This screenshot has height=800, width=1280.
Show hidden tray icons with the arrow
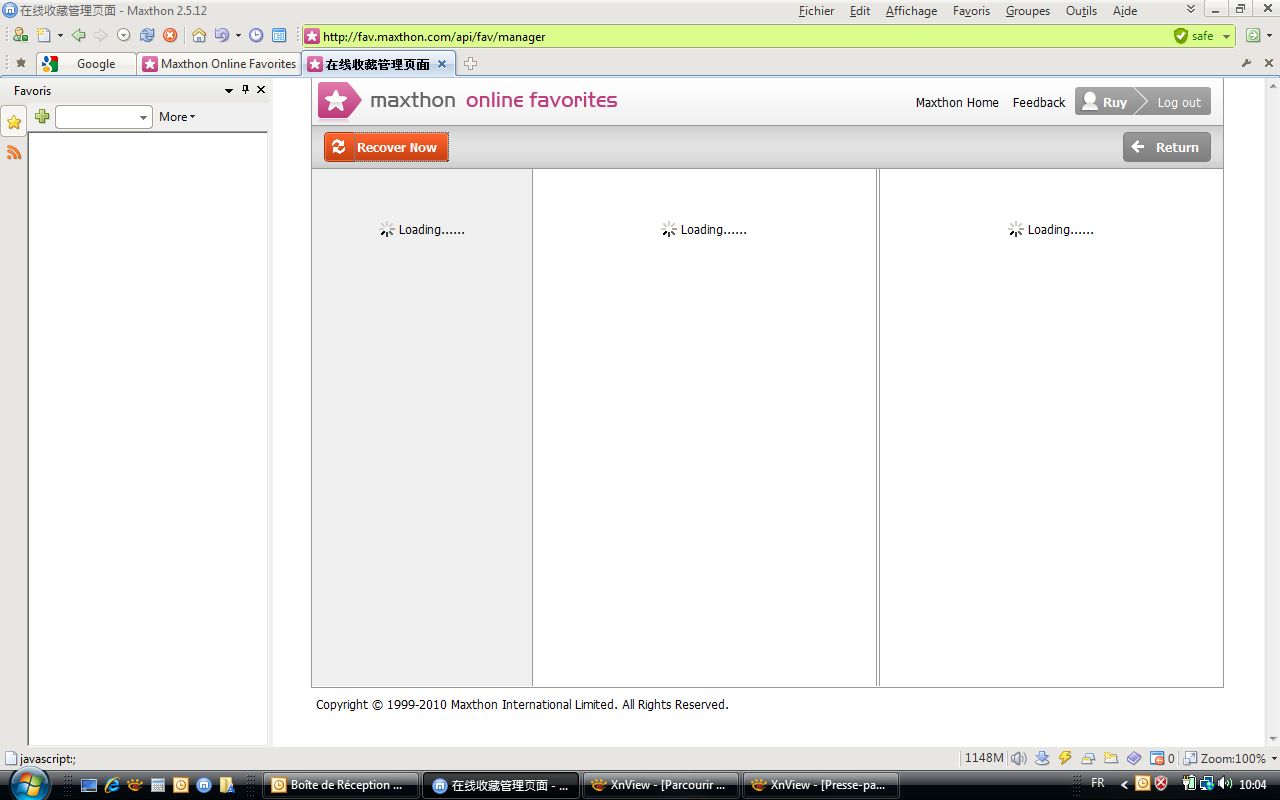[x=1124, y=785]
